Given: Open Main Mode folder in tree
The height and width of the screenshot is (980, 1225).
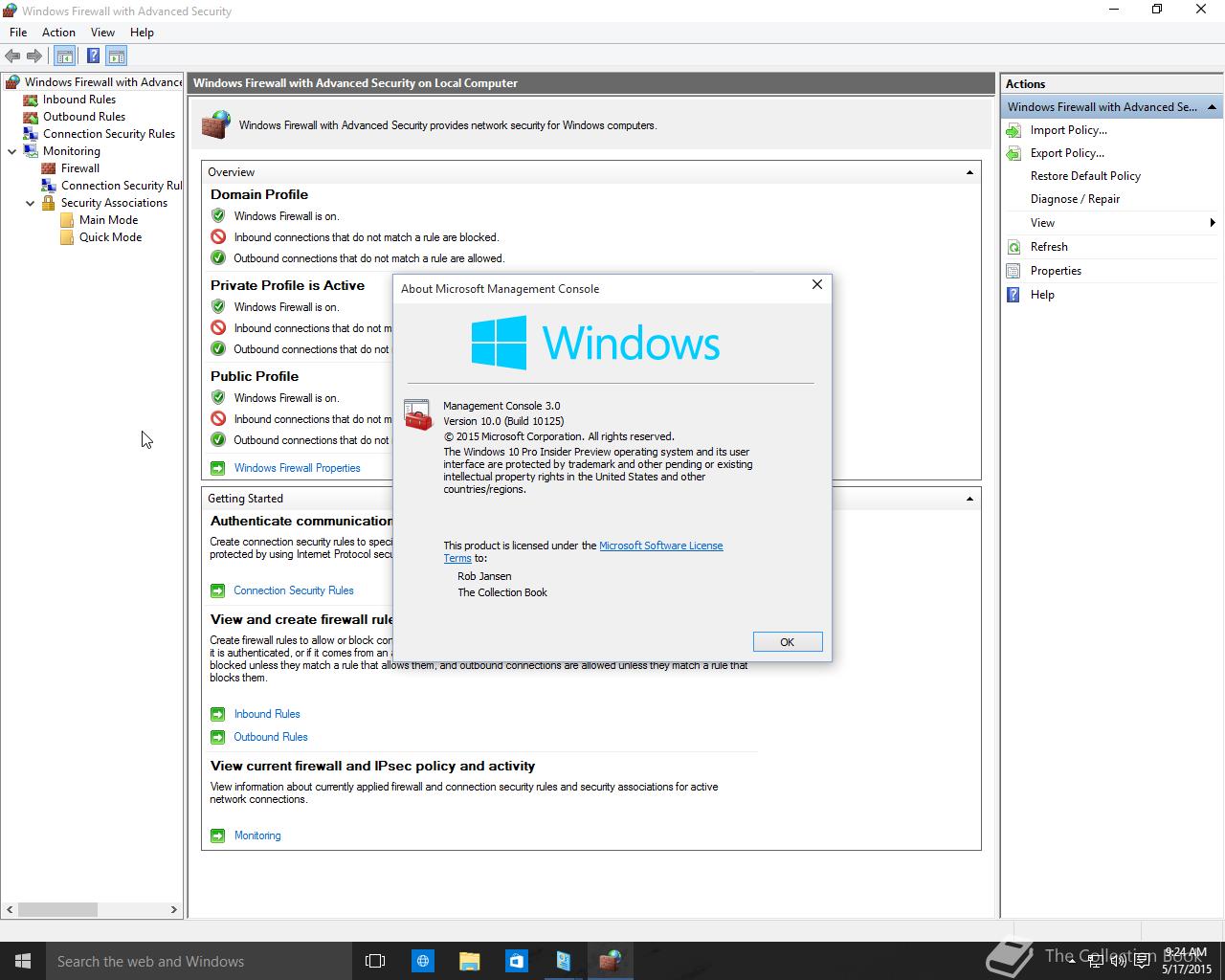Looking at the screenshot, I should coord(108,220).
